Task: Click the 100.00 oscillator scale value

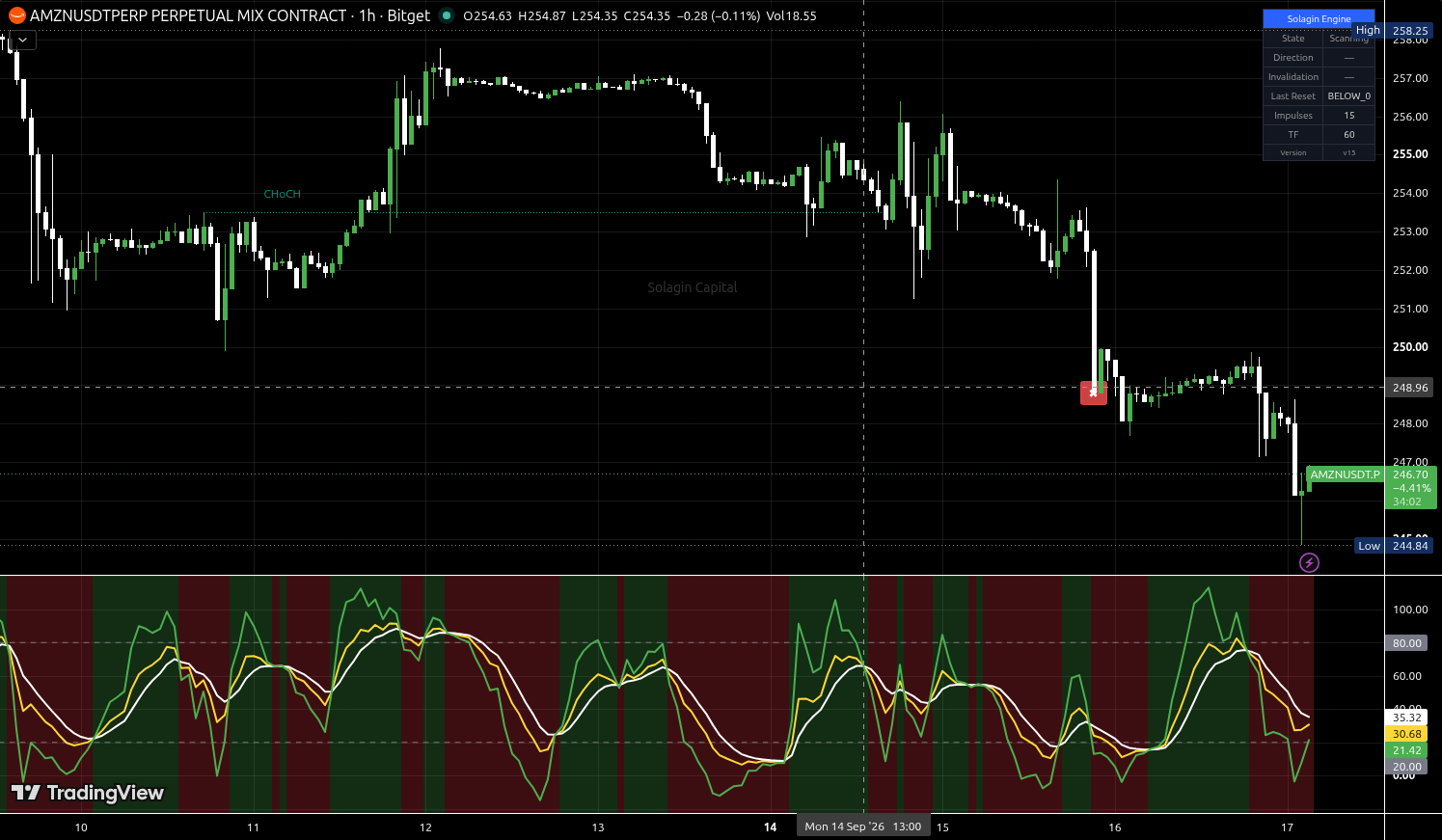Action: point(1410,610)
